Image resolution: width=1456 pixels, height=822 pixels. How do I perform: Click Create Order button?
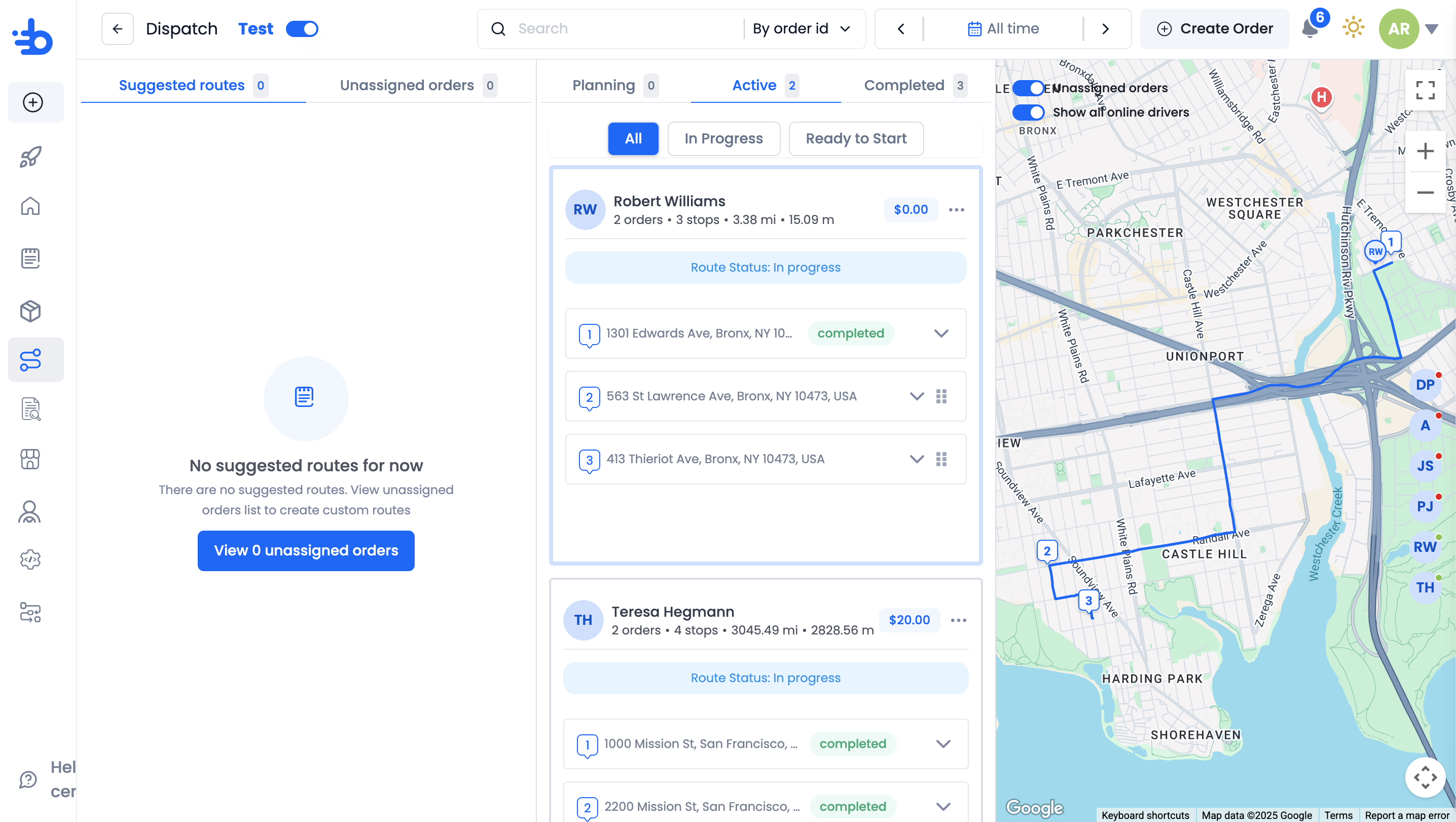point(1215,29)
